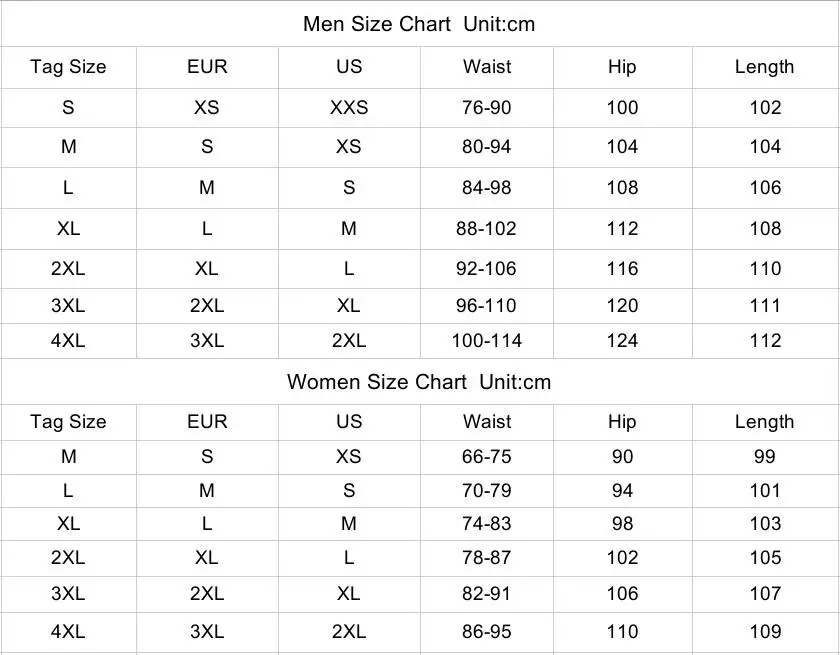
Task: Click the women's length value 99
Action: (765, 456)
